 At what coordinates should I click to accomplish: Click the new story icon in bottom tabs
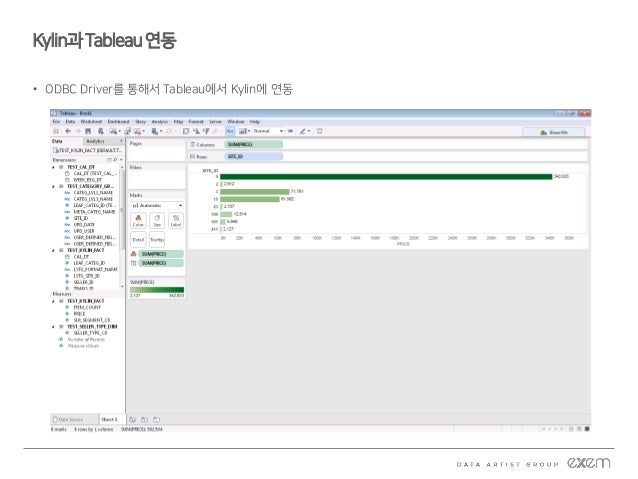pos(157,420)
